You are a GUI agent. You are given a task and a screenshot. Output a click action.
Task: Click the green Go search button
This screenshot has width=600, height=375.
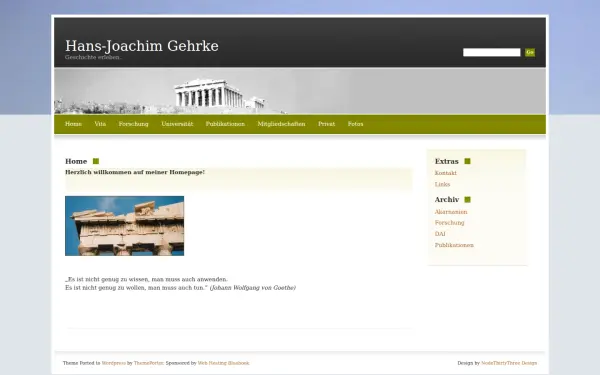(530, 52)
